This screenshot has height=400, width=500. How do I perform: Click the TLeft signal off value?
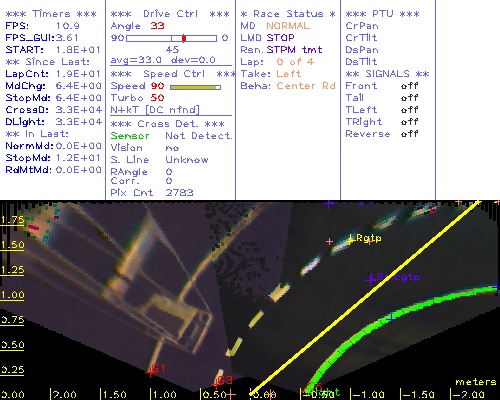point(409,110)
